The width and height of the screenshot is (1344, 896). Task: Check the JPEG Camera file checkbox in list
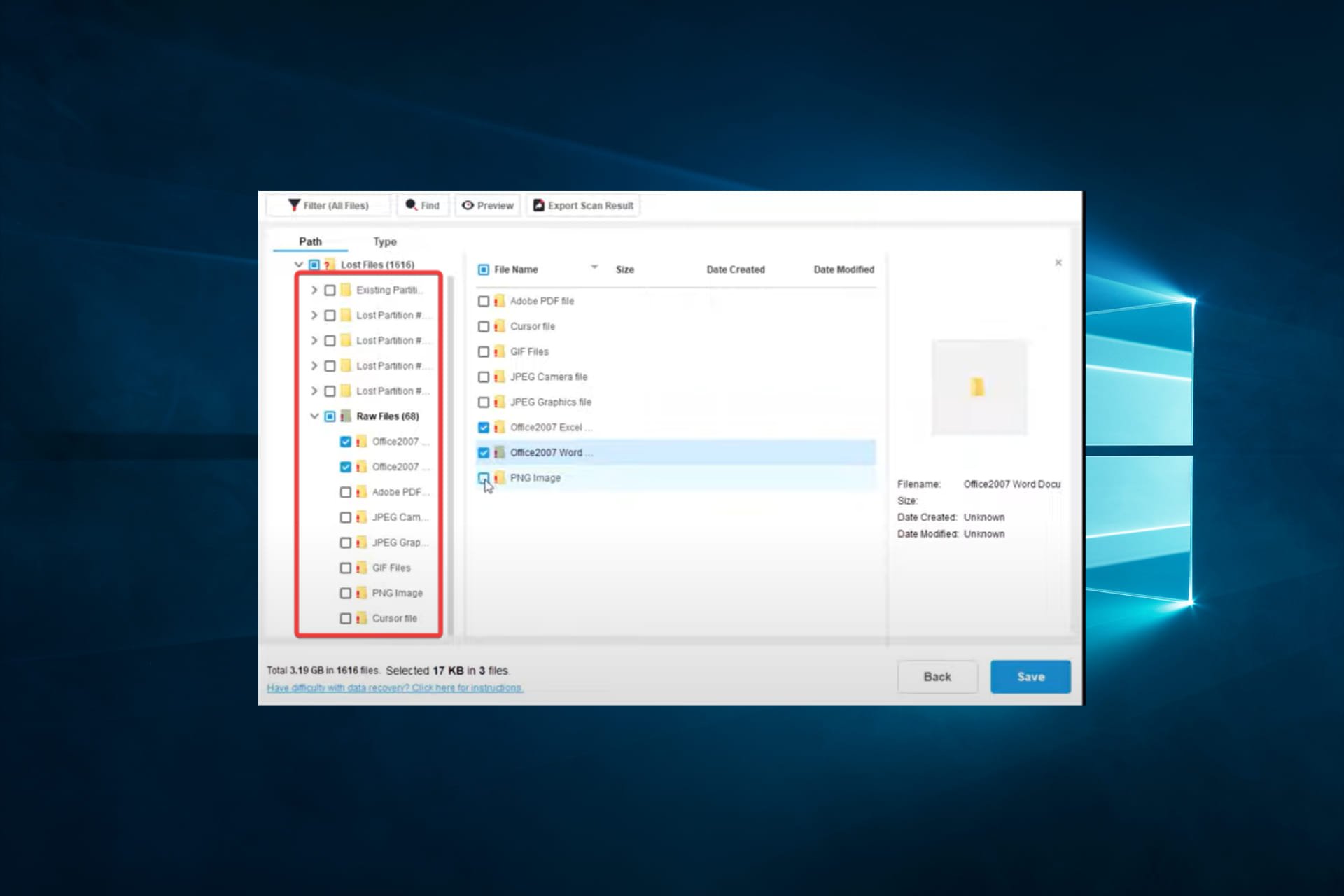click(484, 377)
